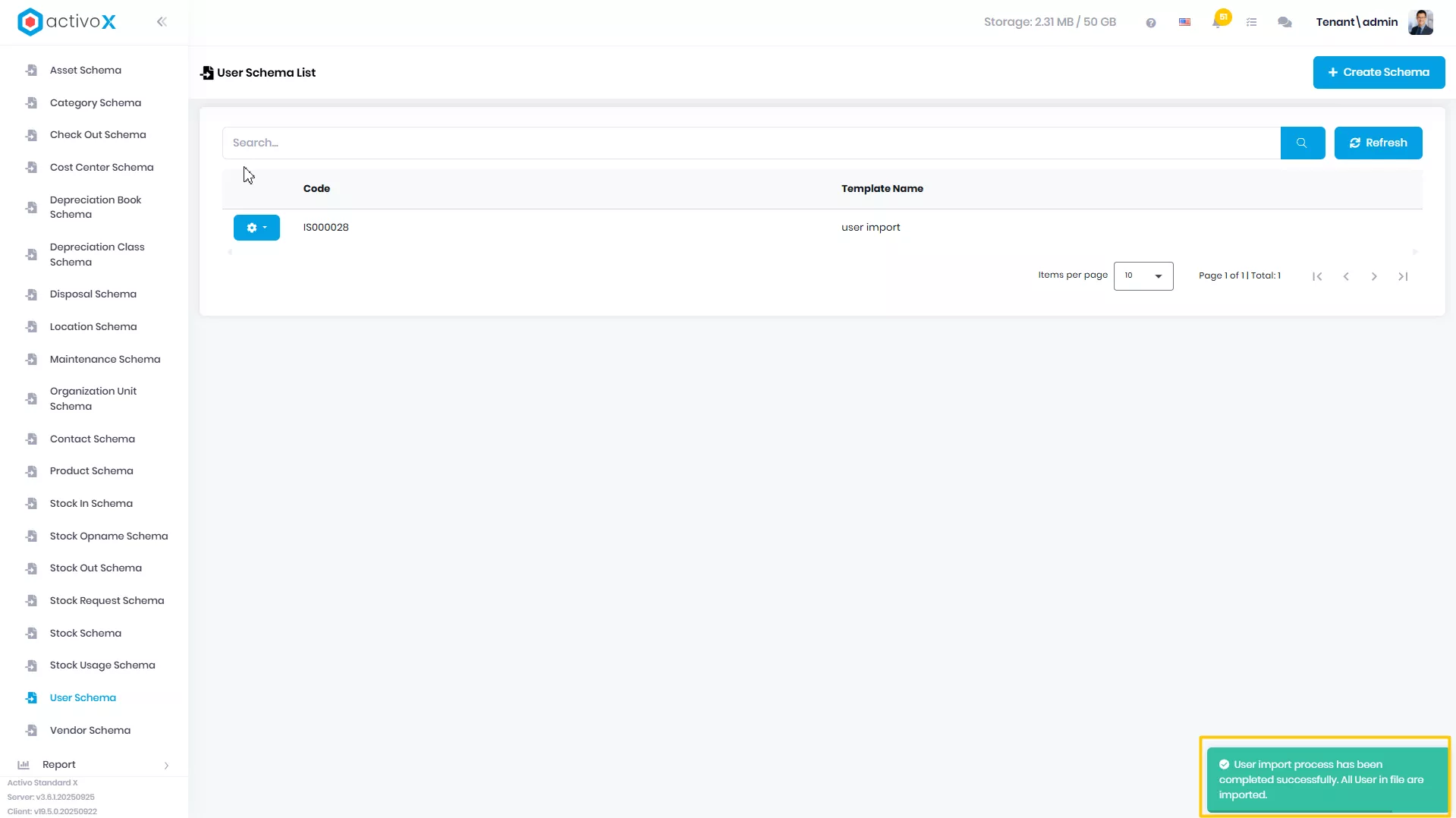Change language via flag icon
1456x818 pixels.
click(1184, 23)
